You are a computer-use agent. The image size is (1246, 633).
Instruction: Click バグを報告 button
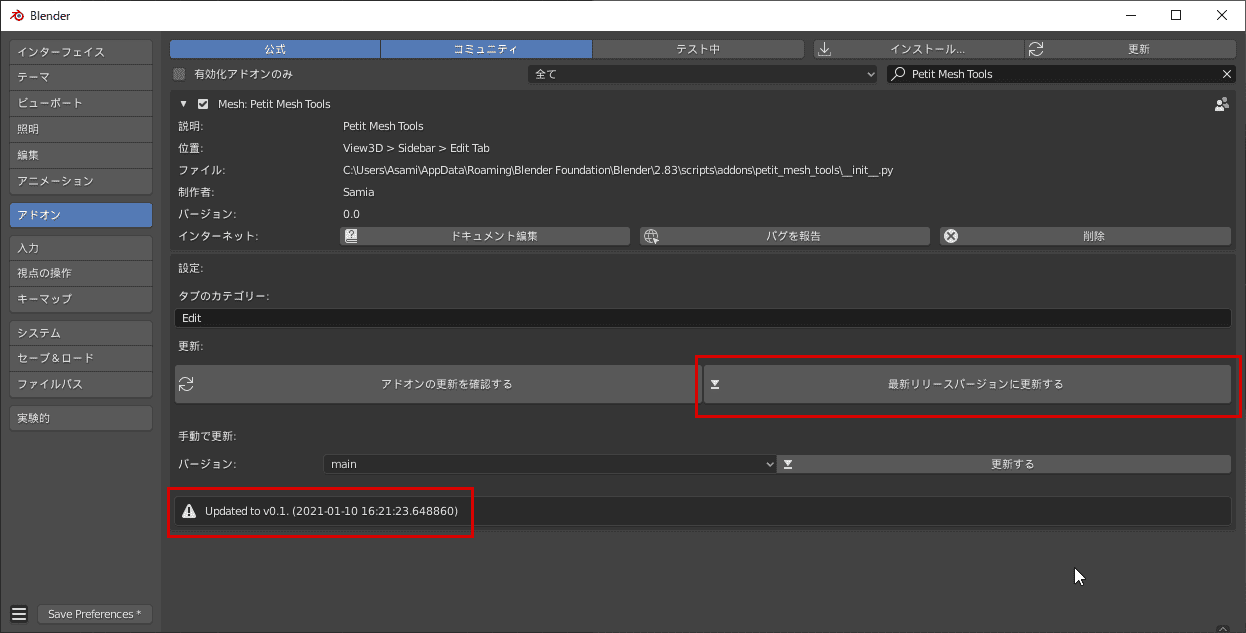(785, 236)
